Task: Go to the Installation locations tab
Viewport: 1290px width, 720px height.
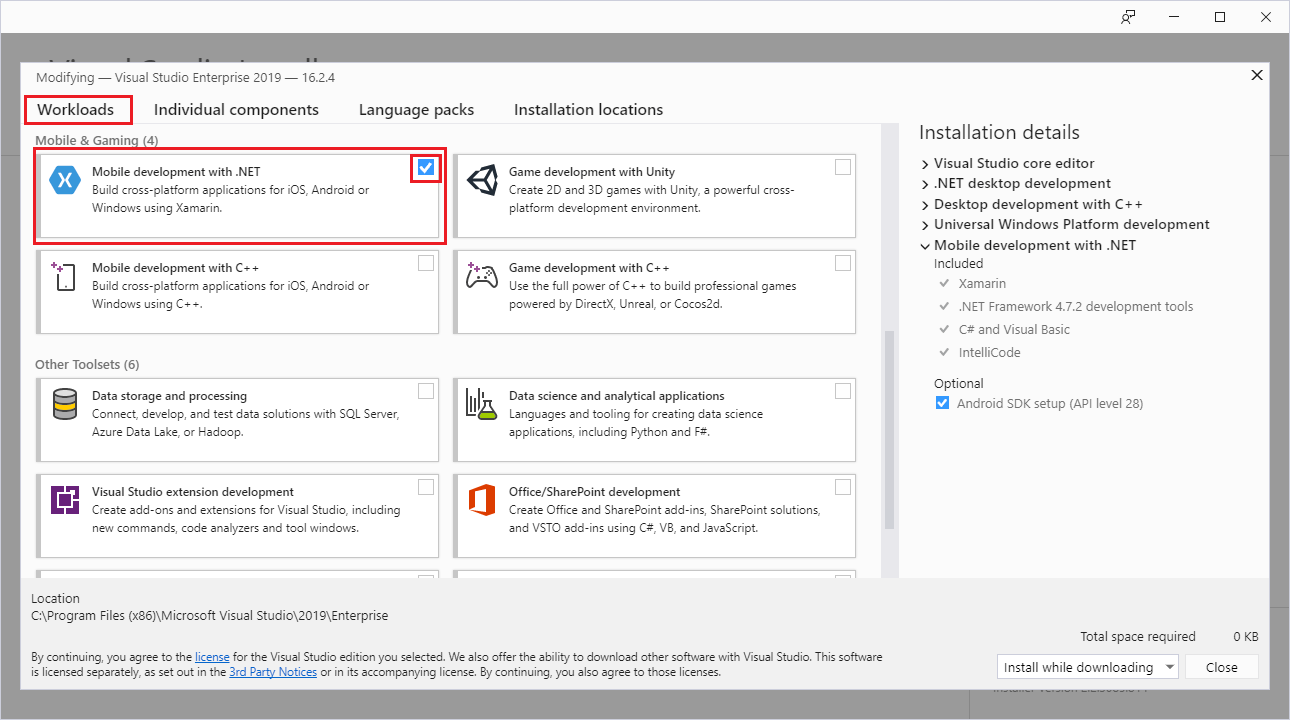Action: [x=588, y=110]
